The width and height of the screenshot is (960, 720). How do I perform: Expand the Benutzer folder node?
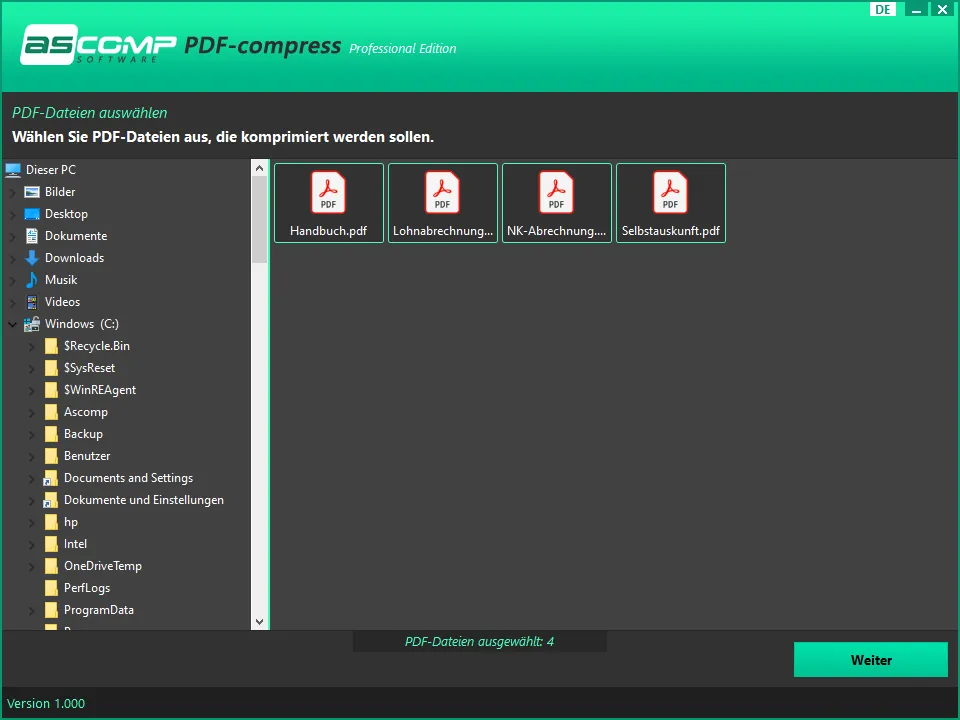(x=32, y=457)
